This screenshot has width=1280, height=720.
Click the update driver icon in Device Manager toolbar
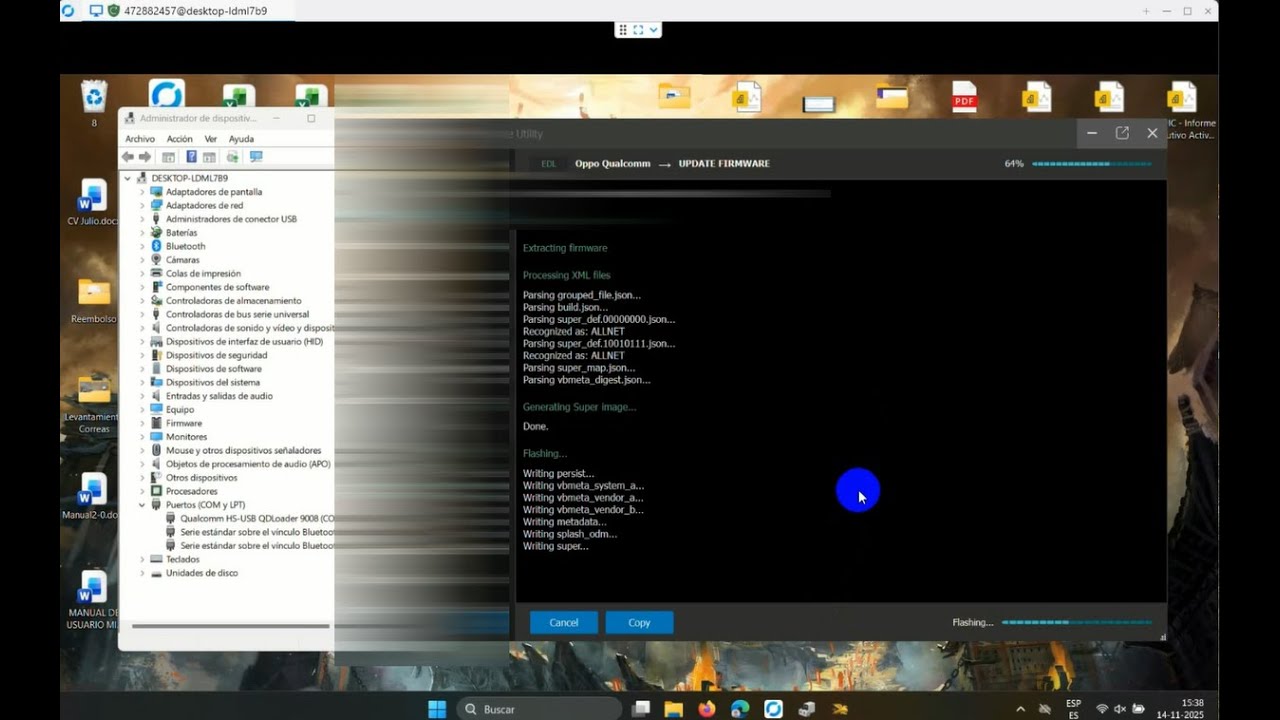click(233, 157)
